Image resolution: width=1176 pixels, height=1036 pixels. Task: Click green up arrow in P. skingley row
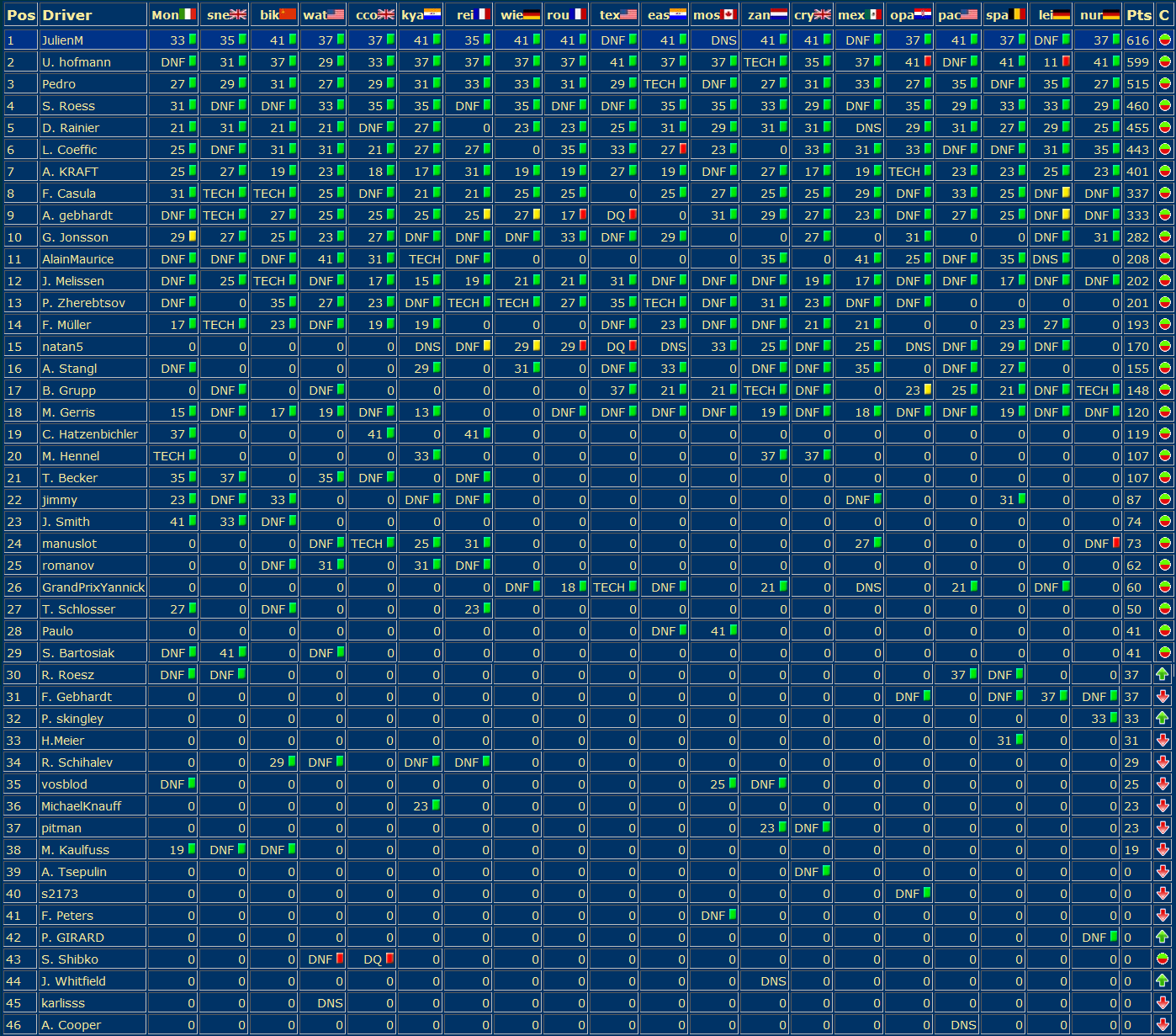point(1163,718)
